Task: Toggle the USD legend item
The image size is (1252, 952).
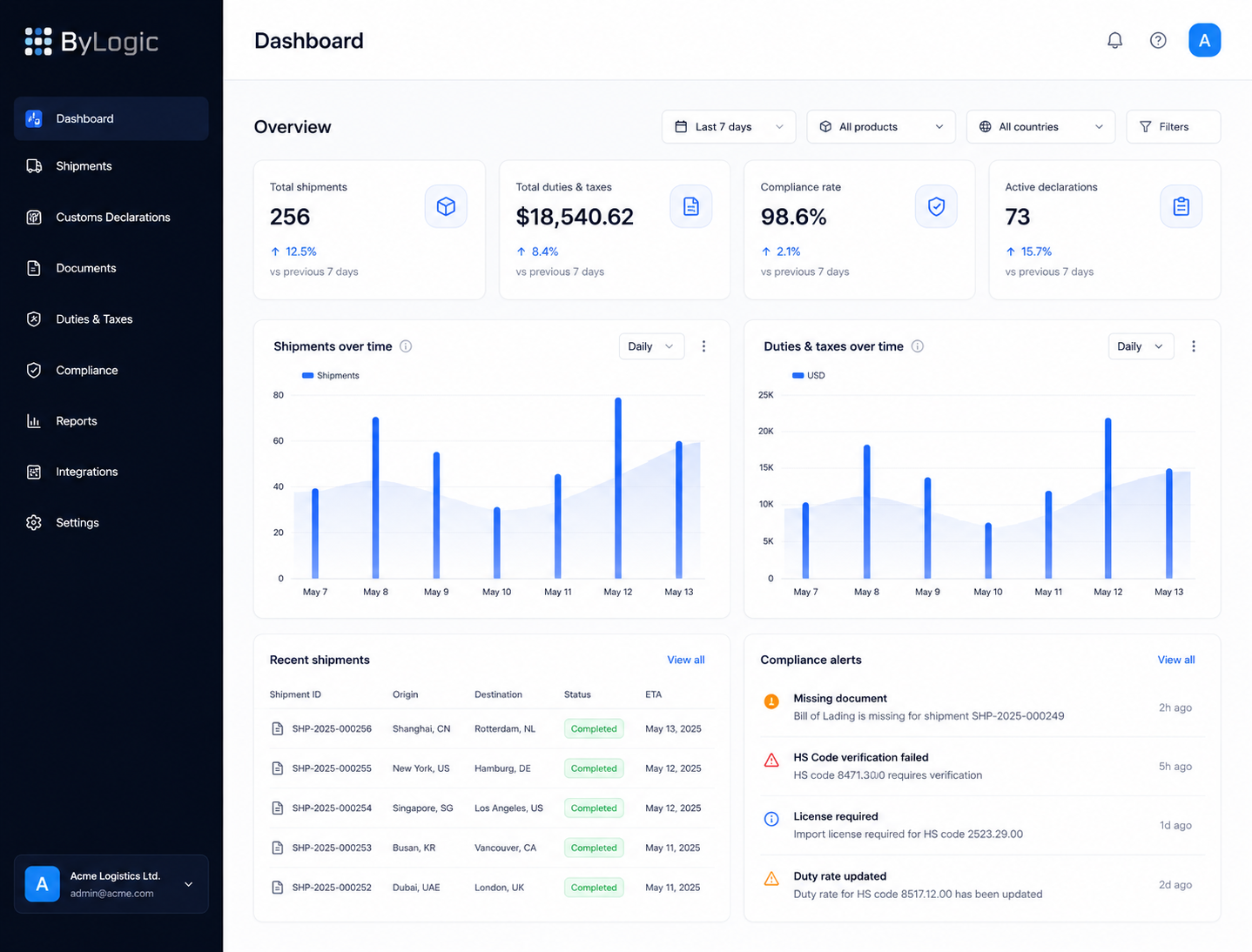Action: (809, 376)
